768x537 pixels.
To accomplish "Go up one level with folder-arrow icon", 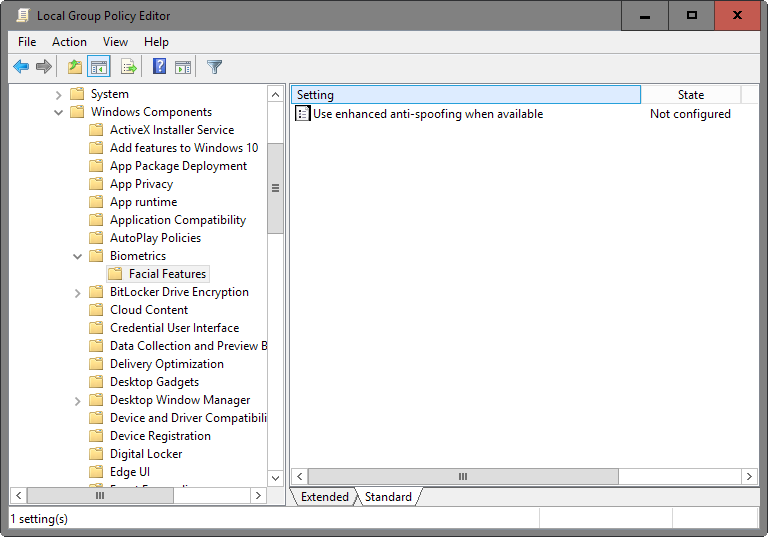I will pos(75,66).
